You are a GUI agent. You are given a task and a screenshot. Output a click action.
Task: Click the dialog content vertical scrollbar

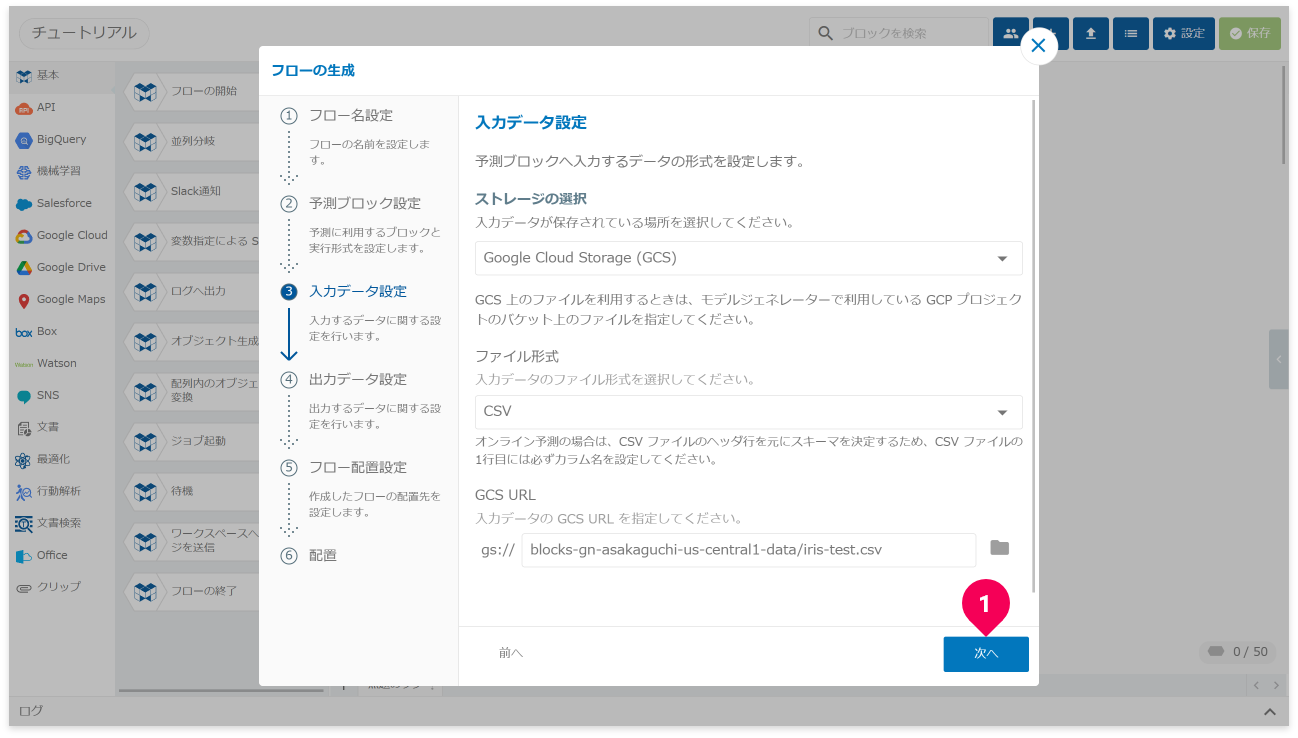coord(1033,345)
